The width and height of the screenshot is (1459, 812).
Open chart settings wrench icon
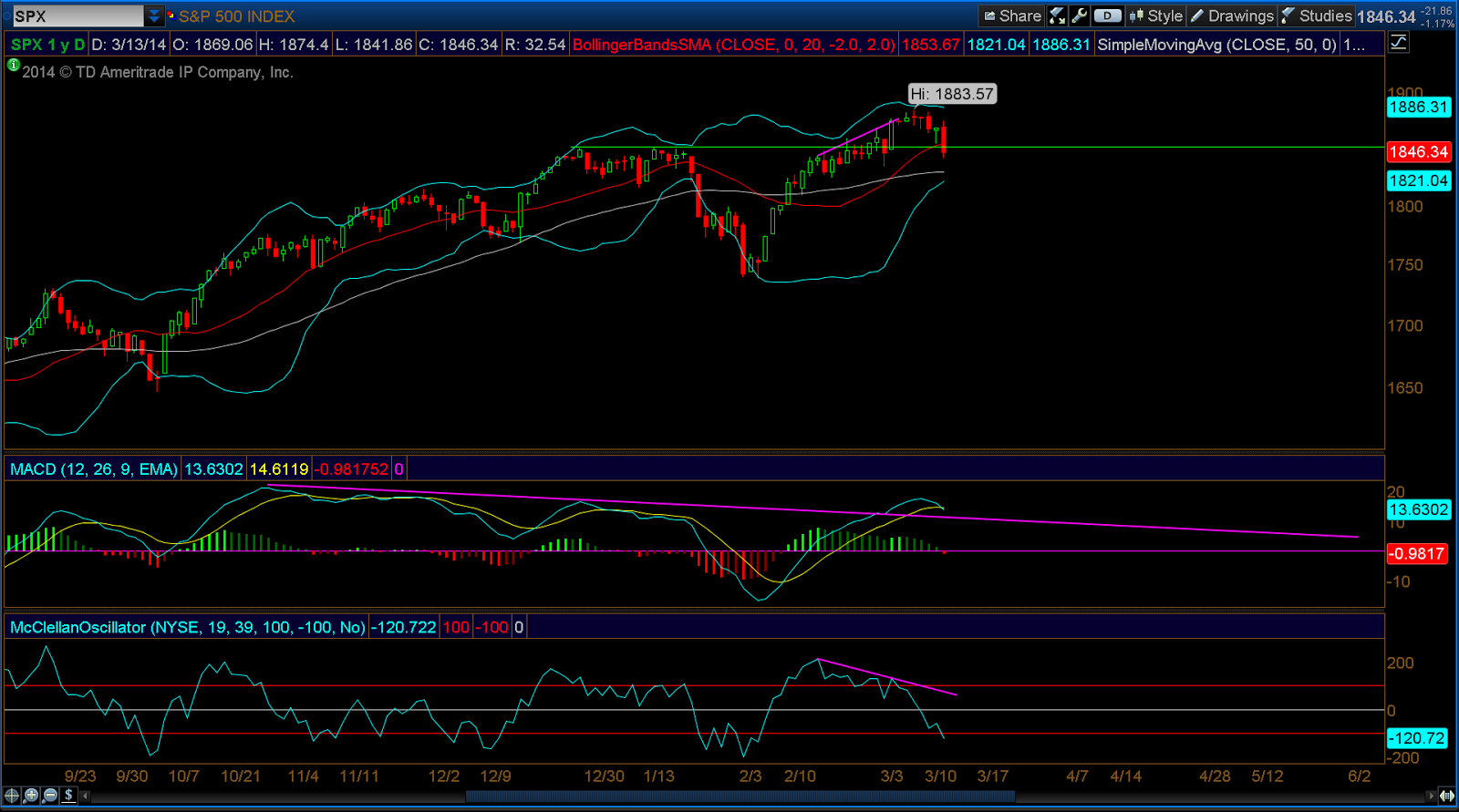pos(1080,15)
